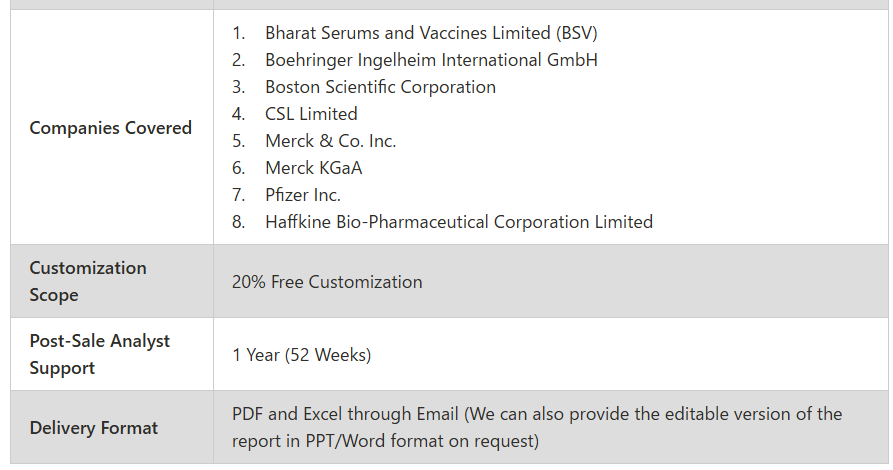Click the PPT/Word format on request line
Image resolution: width=893 pixels, height=470 pixels.
(385, 441)
